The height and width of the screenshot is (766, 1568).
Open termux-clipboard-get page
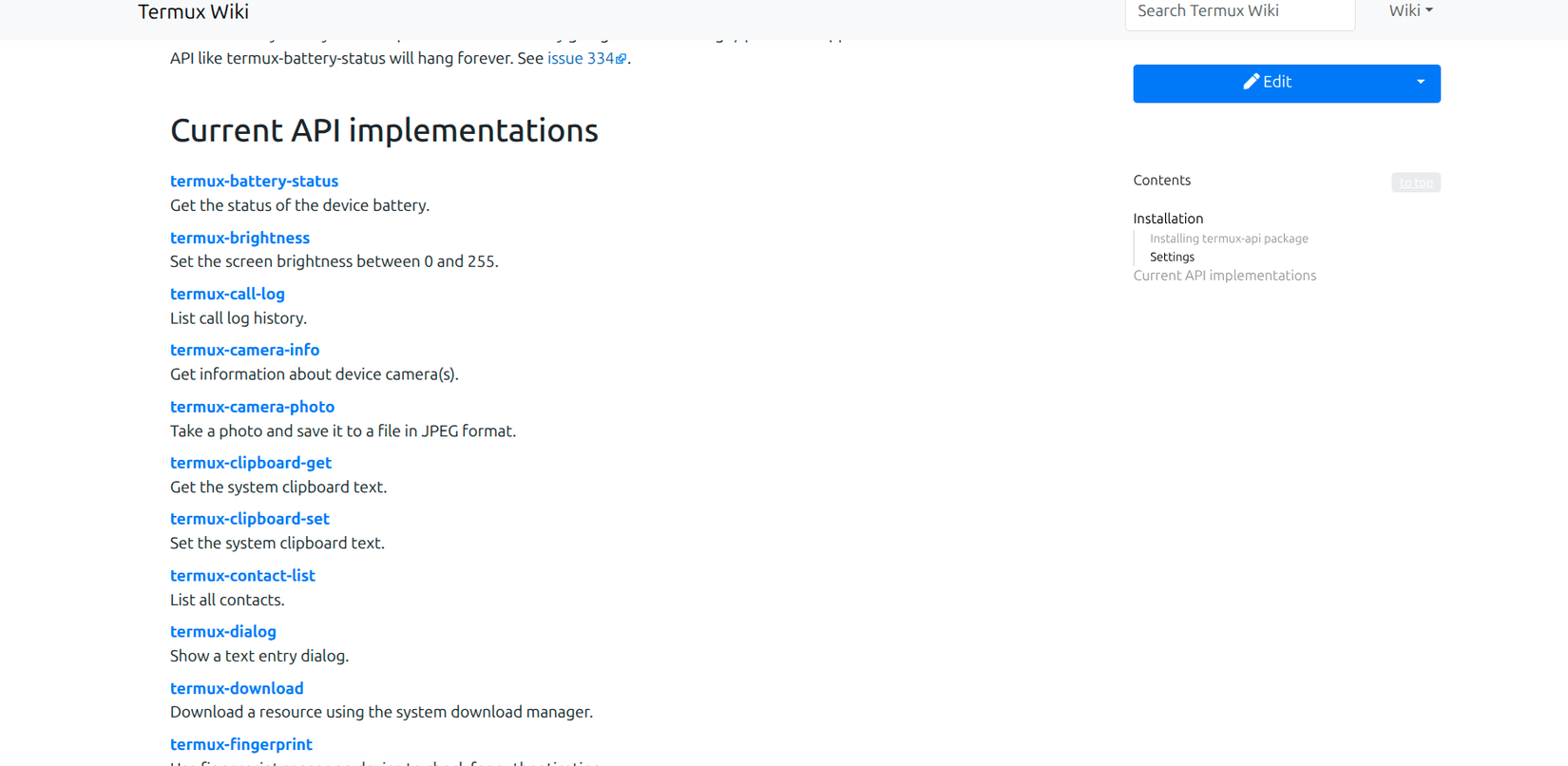pos(251,463)
